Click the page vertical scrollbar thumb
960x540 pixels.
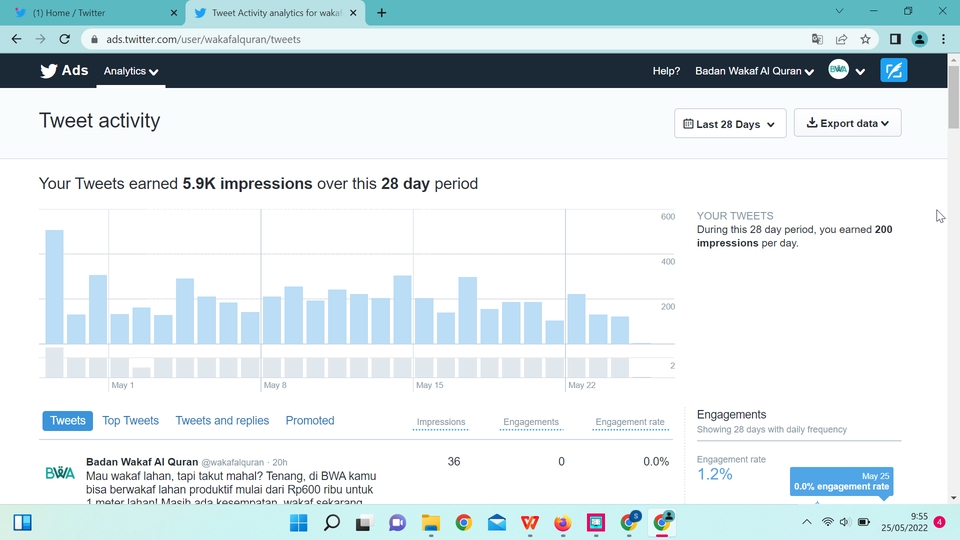pyautogui.click(x=953, y=96)
